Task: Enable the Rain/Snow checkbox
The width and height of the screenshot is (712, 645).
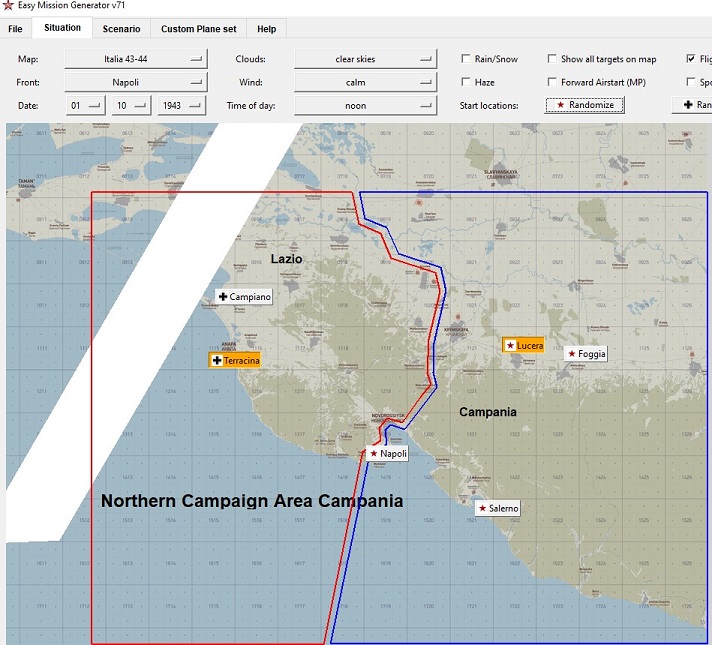Action: pyautogui.click(x=465, y=59)
